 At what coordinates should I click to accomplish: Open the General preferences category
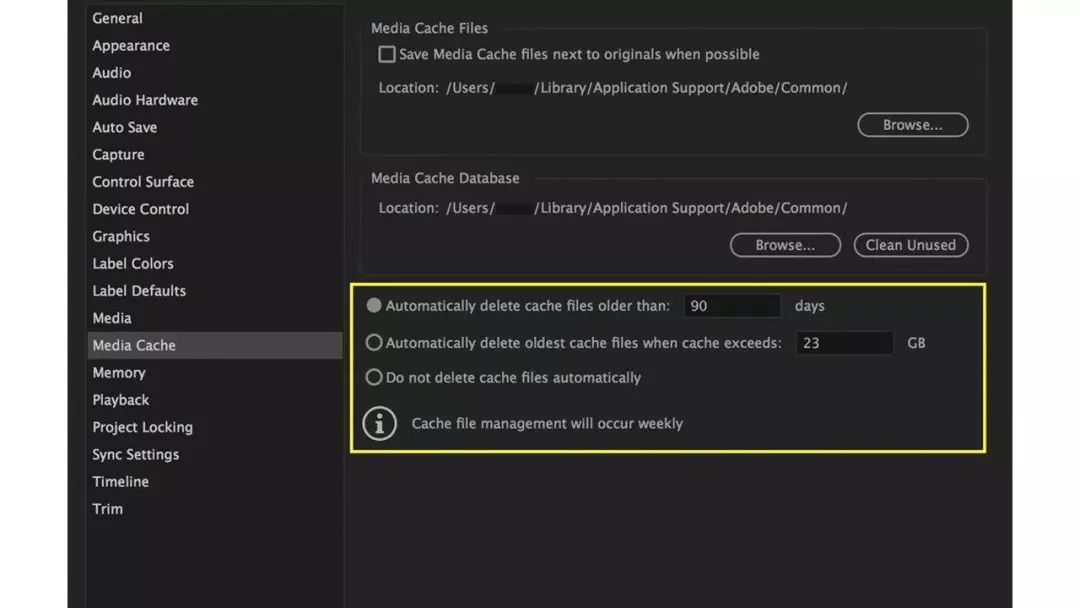[x=118, y=19]
